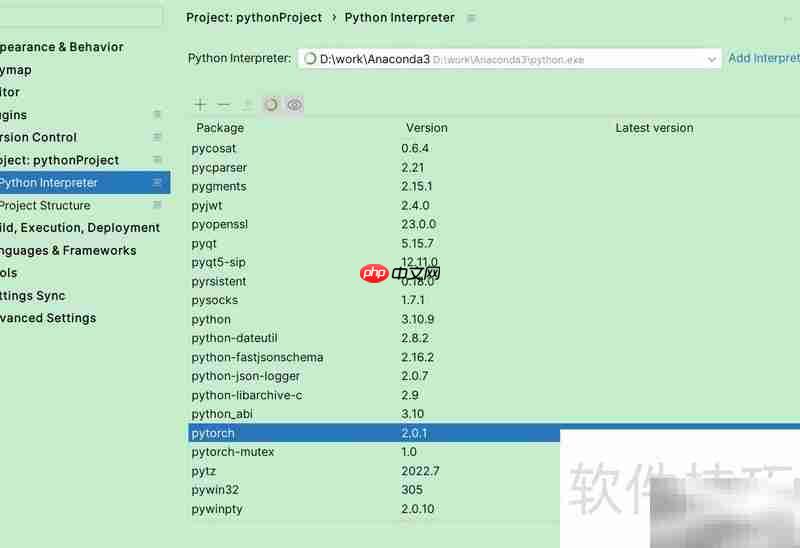
Task: Click the project-level icon beside Project Structure
Action: 157,205
